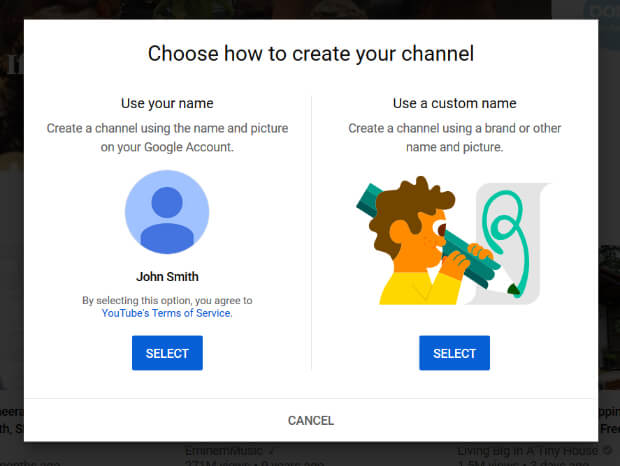Click 'By selecting this option' agreement text
The image size is (620, 466).
167,300
